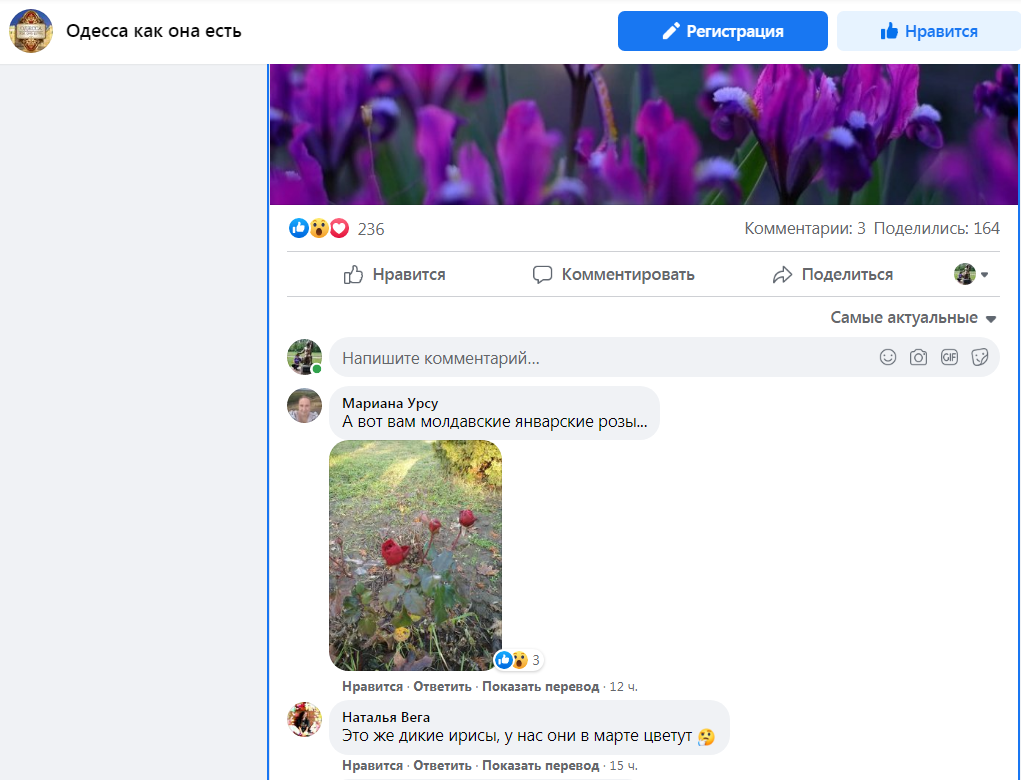Viewport: 1021px width, 780px height.
Task: Attach photo using camera icon
Action: pyautogui.click(x=918, y=357)
